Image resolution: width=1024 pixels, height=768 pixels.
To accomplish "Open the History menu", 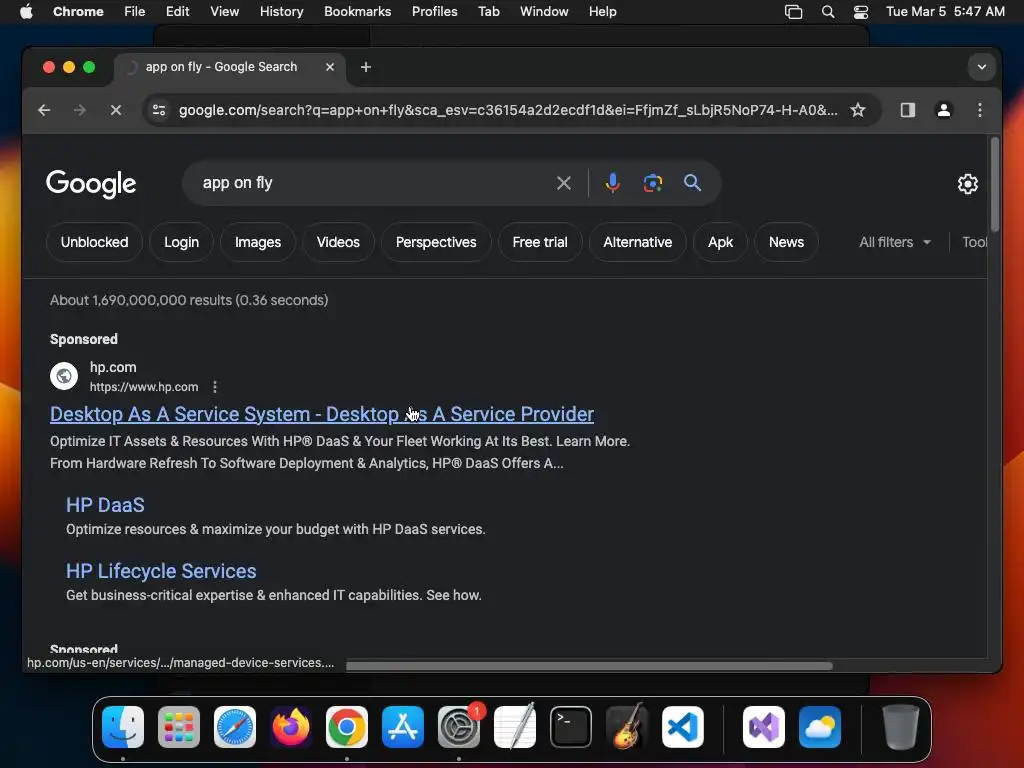I will point(281,12).
